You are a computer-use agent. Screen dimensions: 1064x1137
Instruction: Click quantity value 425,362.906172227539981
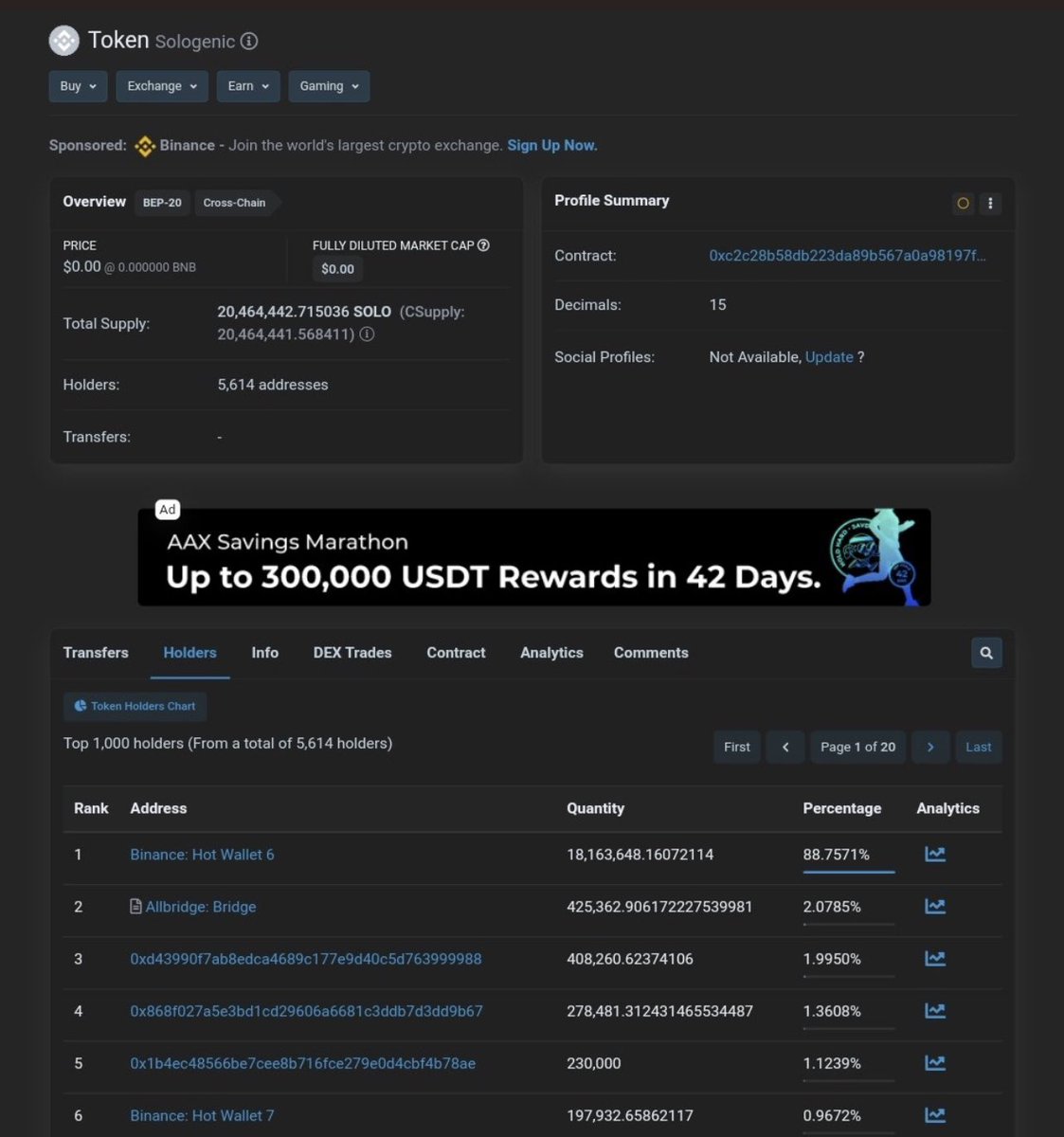pyautogui.click(x=659, y=907)
